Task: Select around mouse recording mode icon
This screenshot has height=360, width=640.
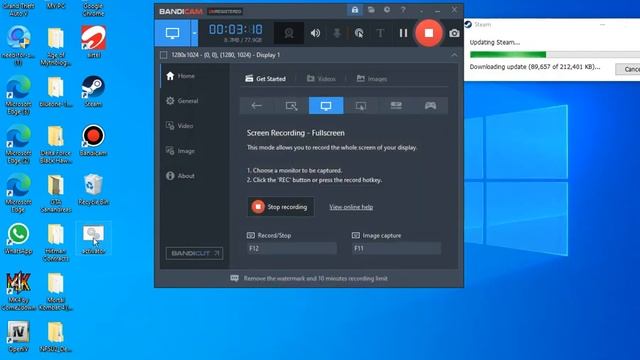Action: (x=361, y=106)
